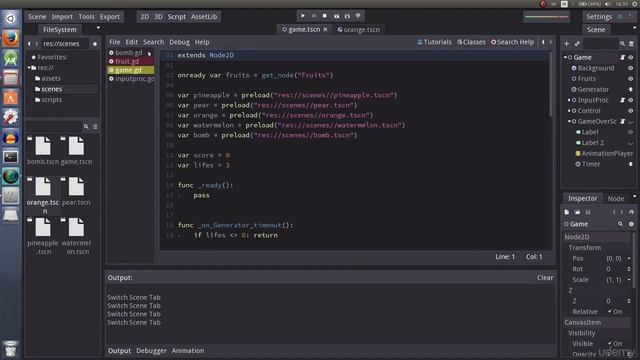Search files in the FileSystem dock
Image resolution: width=640 pixels, height=360 pixels.
(x=86, y=127)
